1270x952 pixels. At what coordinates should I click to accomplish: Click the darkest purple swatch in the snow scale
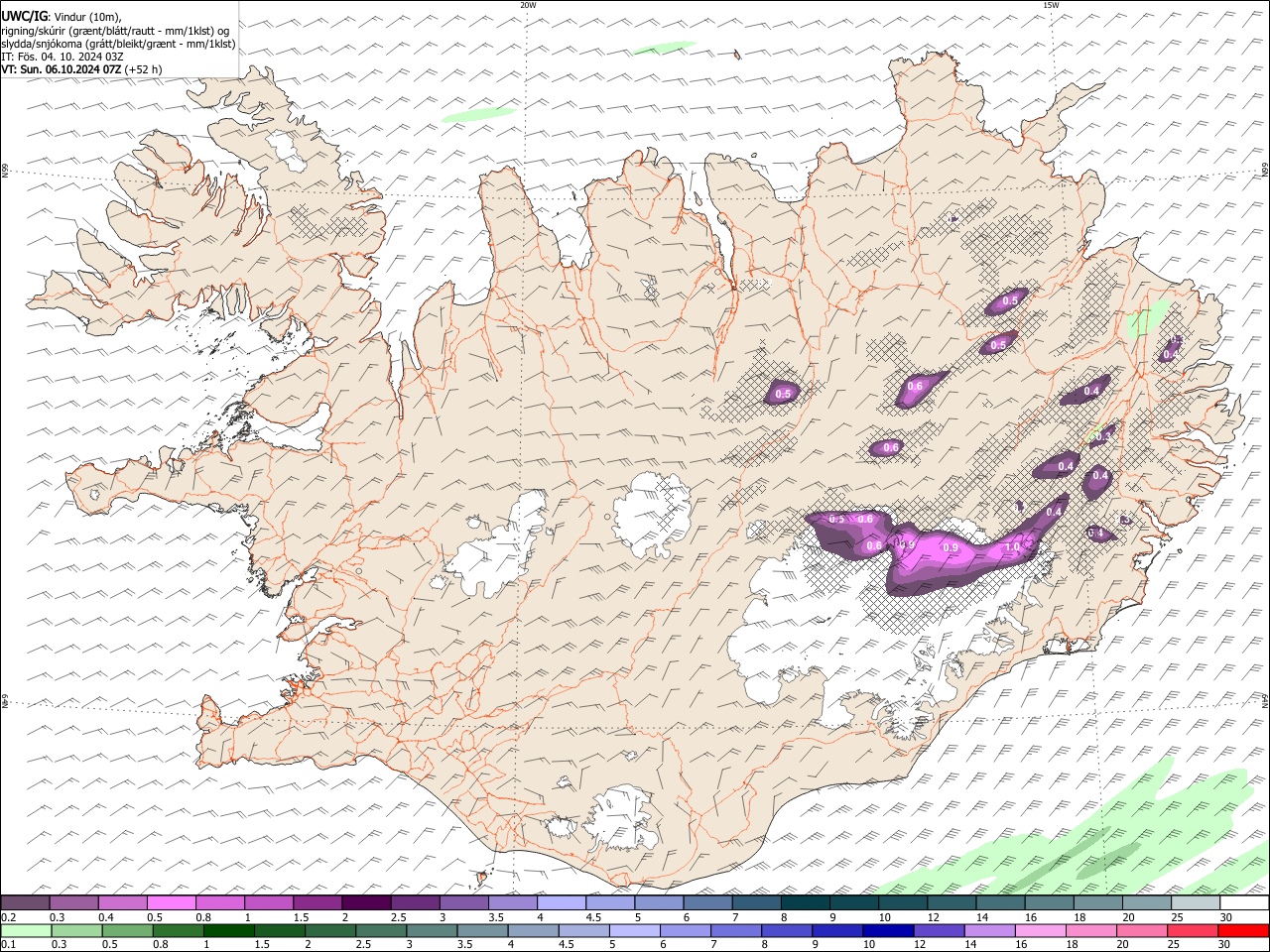point(366,903)
